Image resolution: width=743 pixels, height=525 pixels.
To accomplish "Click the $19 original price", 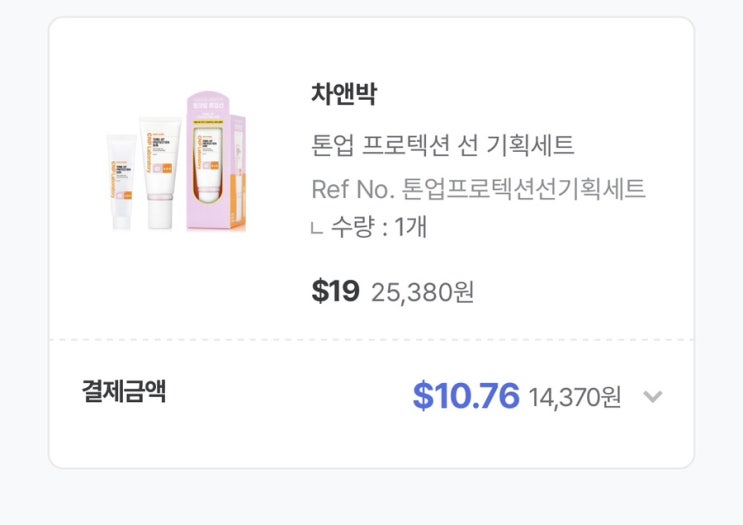I will (x=335, y=291).
